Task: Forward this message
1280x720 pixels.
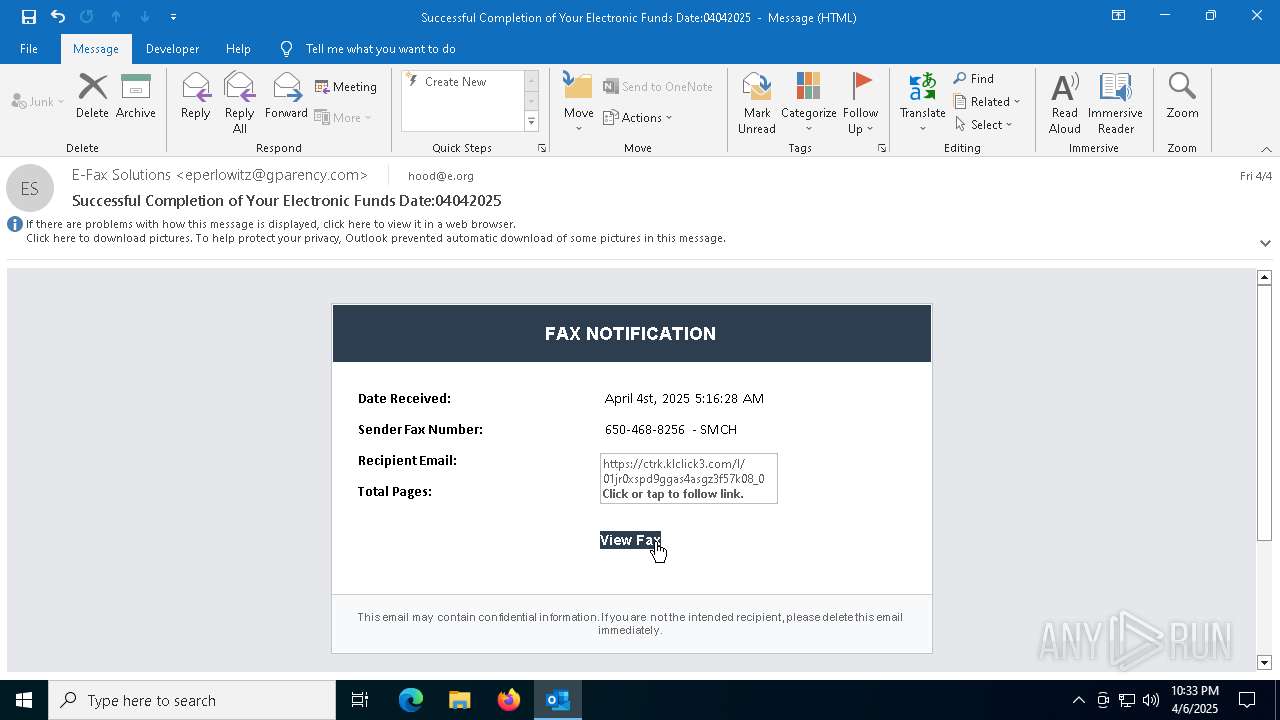Action: [286, 96]
